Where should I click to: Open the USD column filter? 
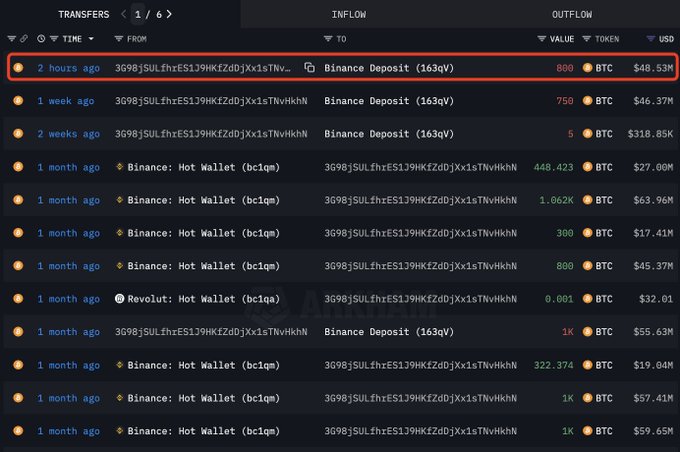click(x=651, y=39)
